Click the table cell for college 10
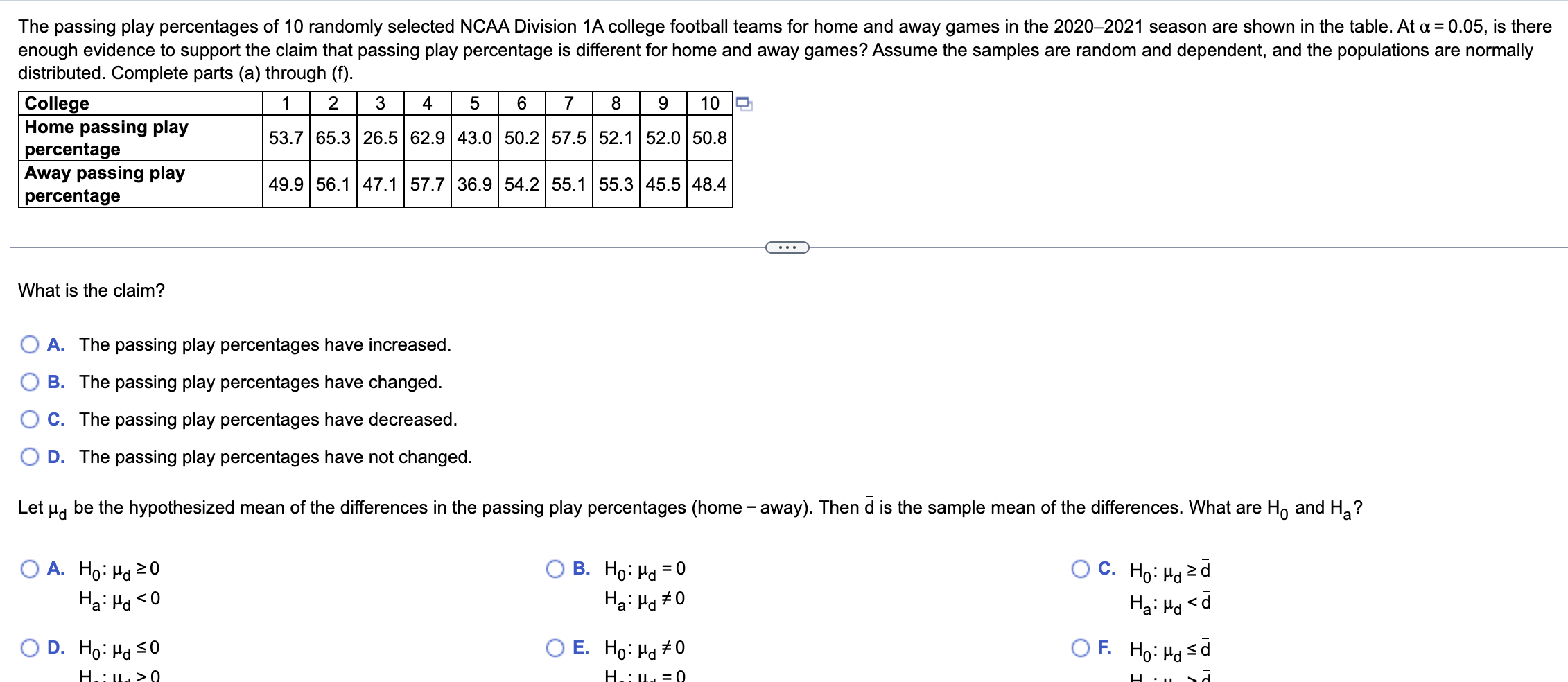The width and height of the screenshot is (1568, 682). pyautogui.click(x=709, y=104)
